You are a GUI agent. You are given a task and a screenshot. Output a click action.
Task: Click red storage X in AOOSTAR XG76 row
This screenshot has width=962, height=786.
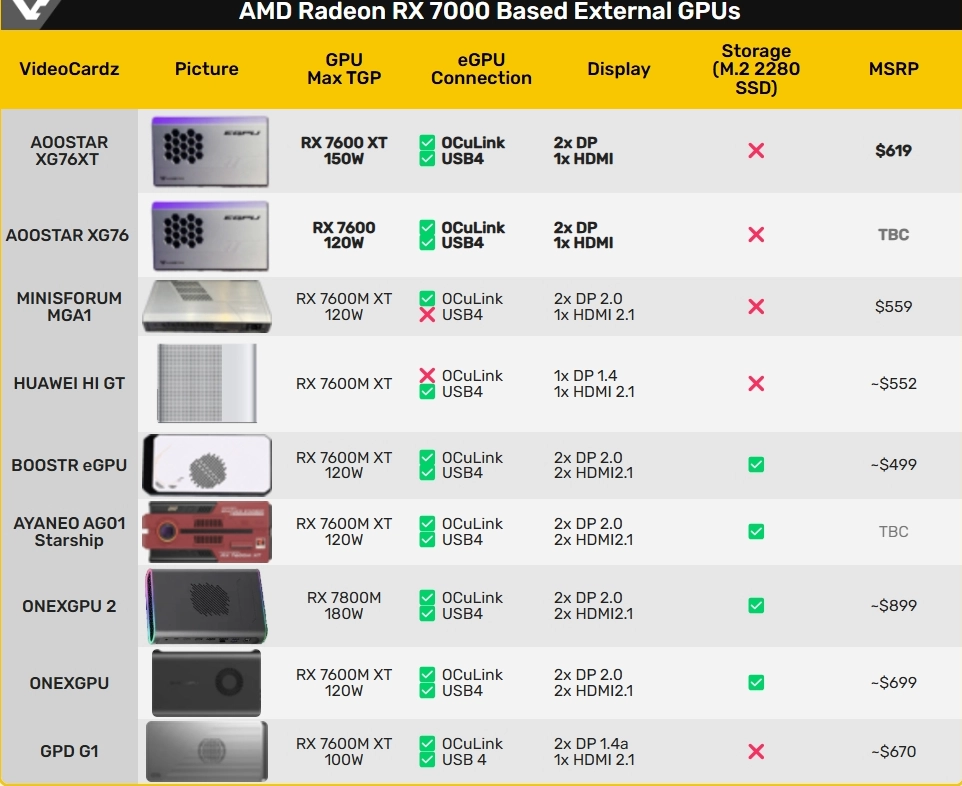(756, 235)
